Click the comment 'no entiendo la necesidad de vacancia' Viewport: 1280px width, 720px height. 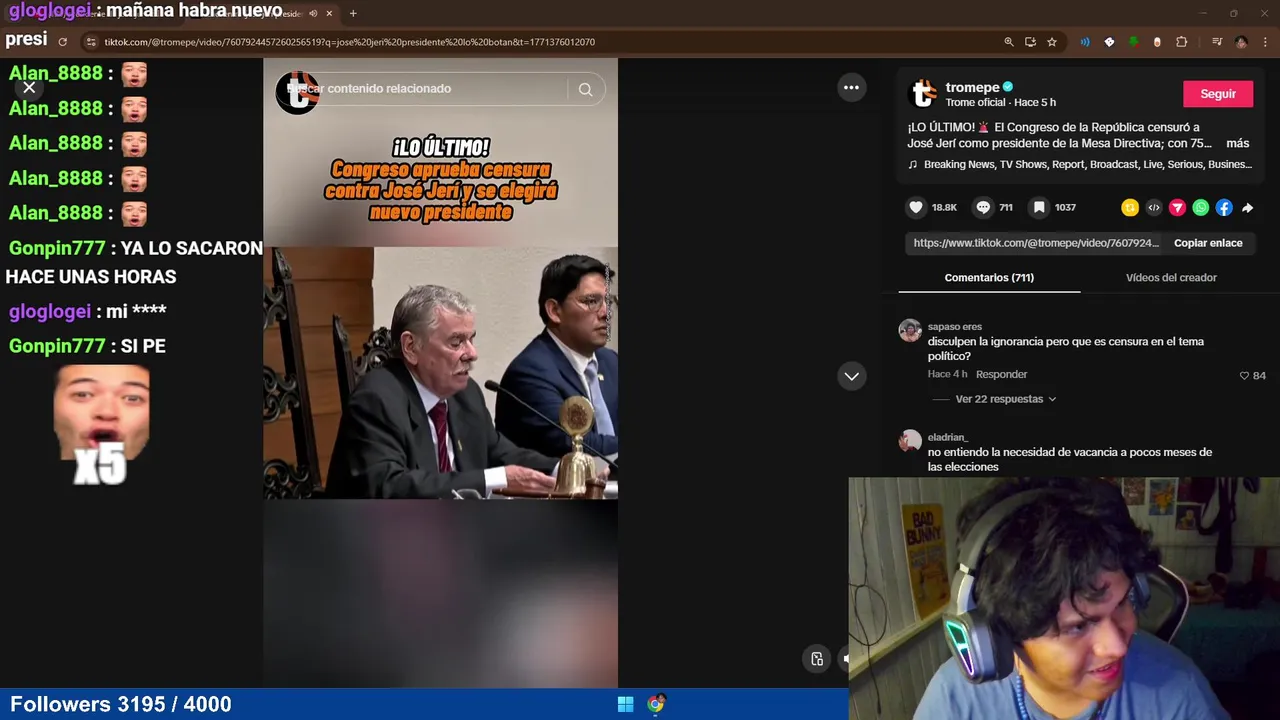1070,459
